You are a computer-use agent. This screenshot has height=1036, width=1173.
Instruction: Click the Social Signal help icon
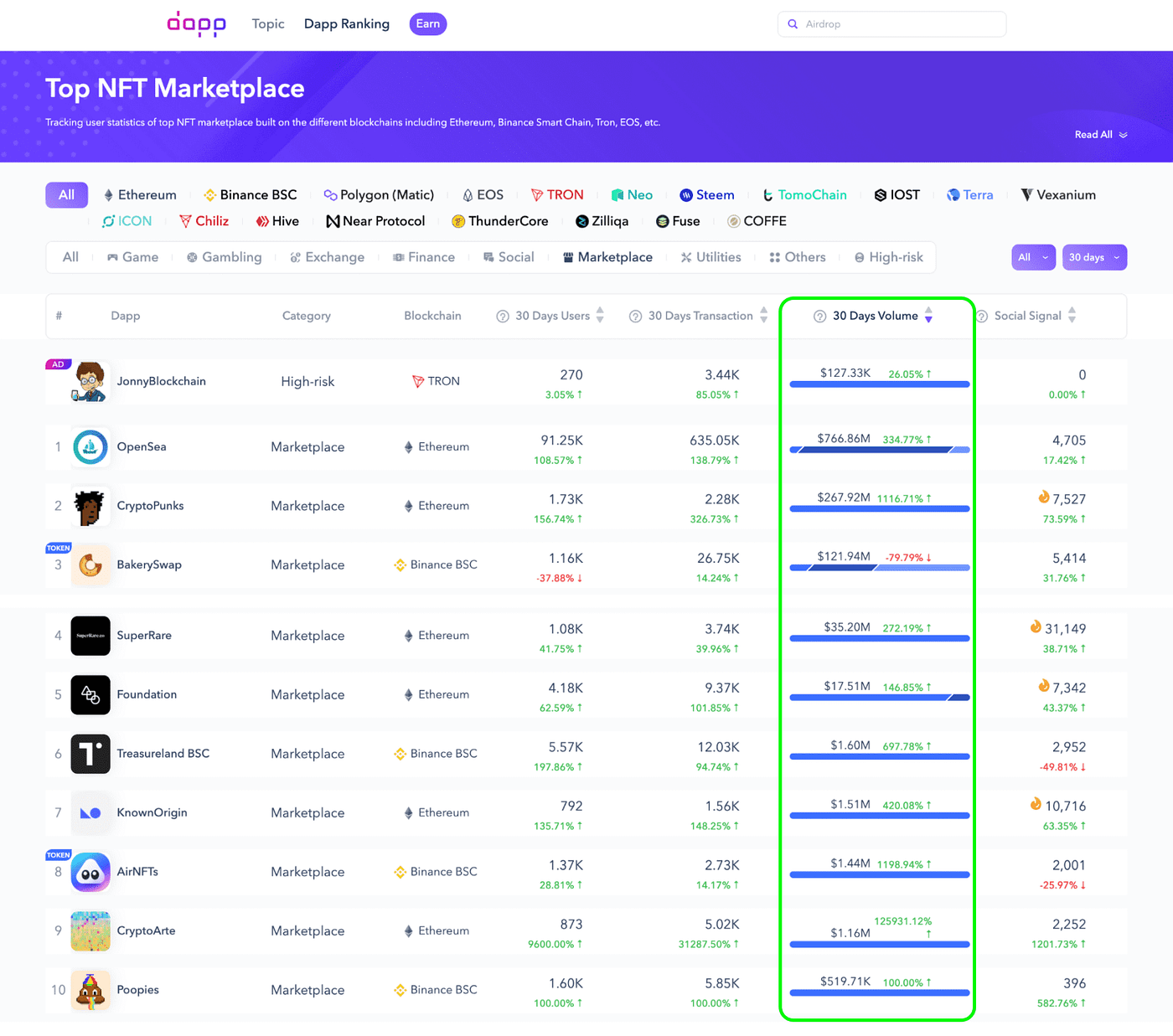tap(982, 317)
